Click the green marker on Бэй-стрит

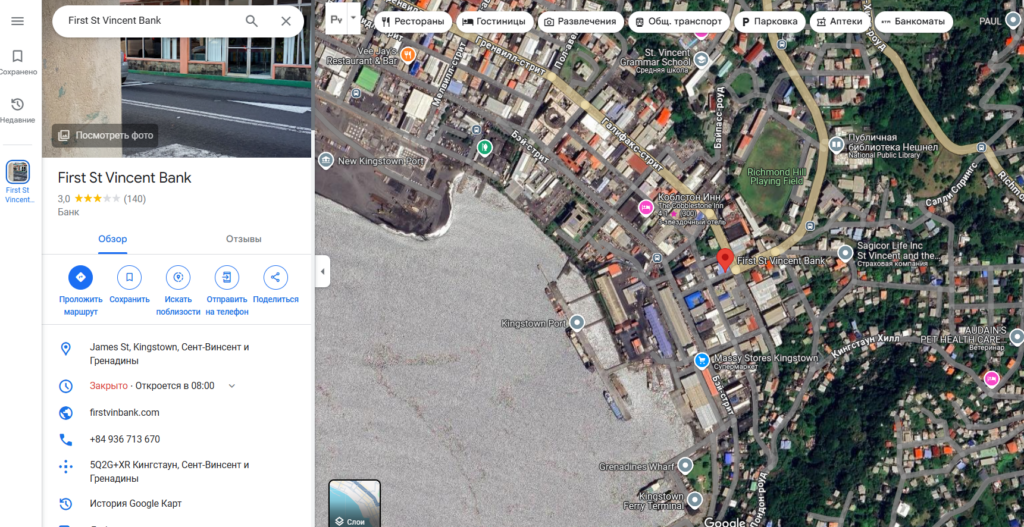(483, 148)
